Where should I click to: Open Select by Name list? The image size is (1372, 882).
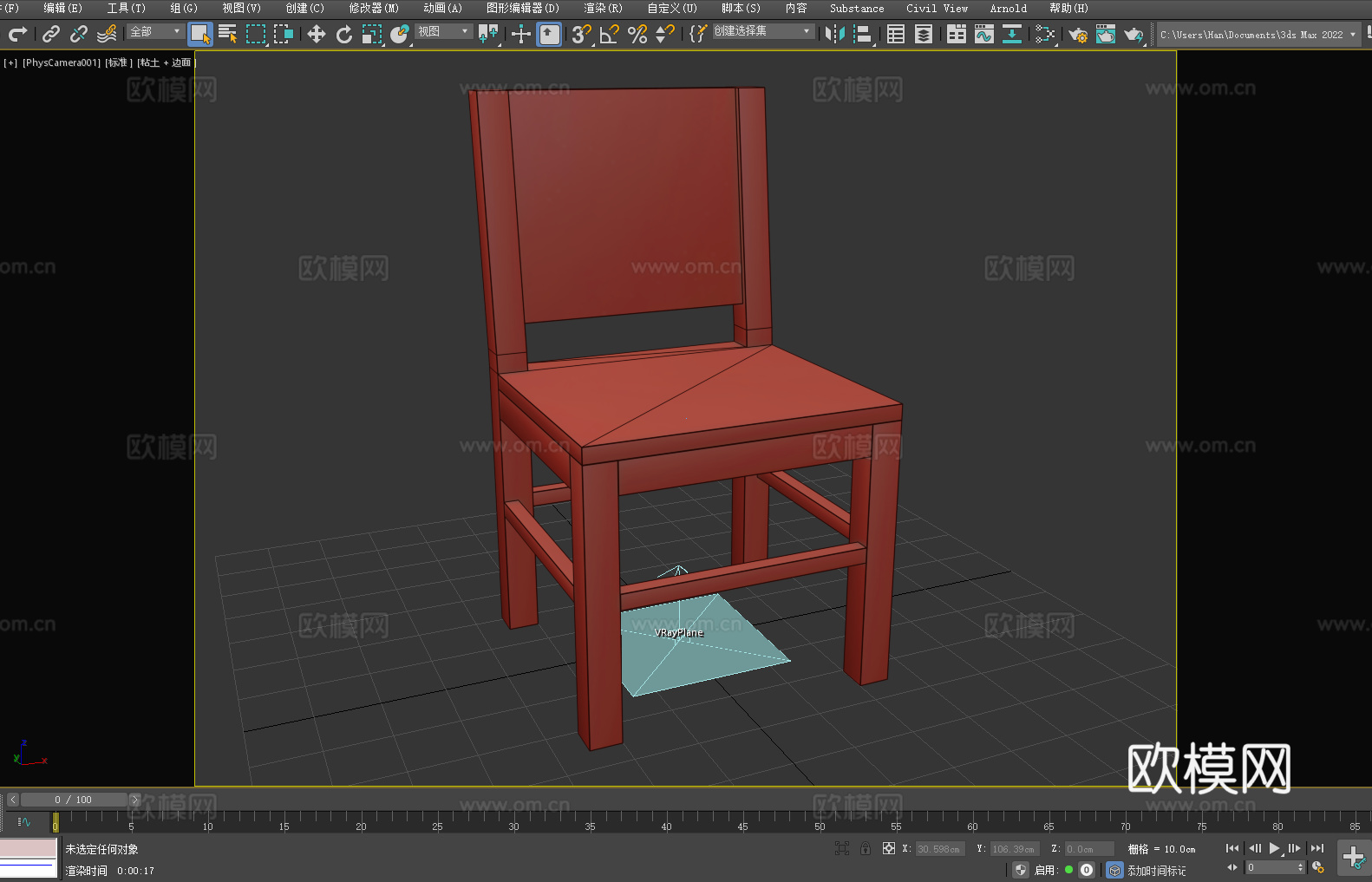click(x=228, y=34)
